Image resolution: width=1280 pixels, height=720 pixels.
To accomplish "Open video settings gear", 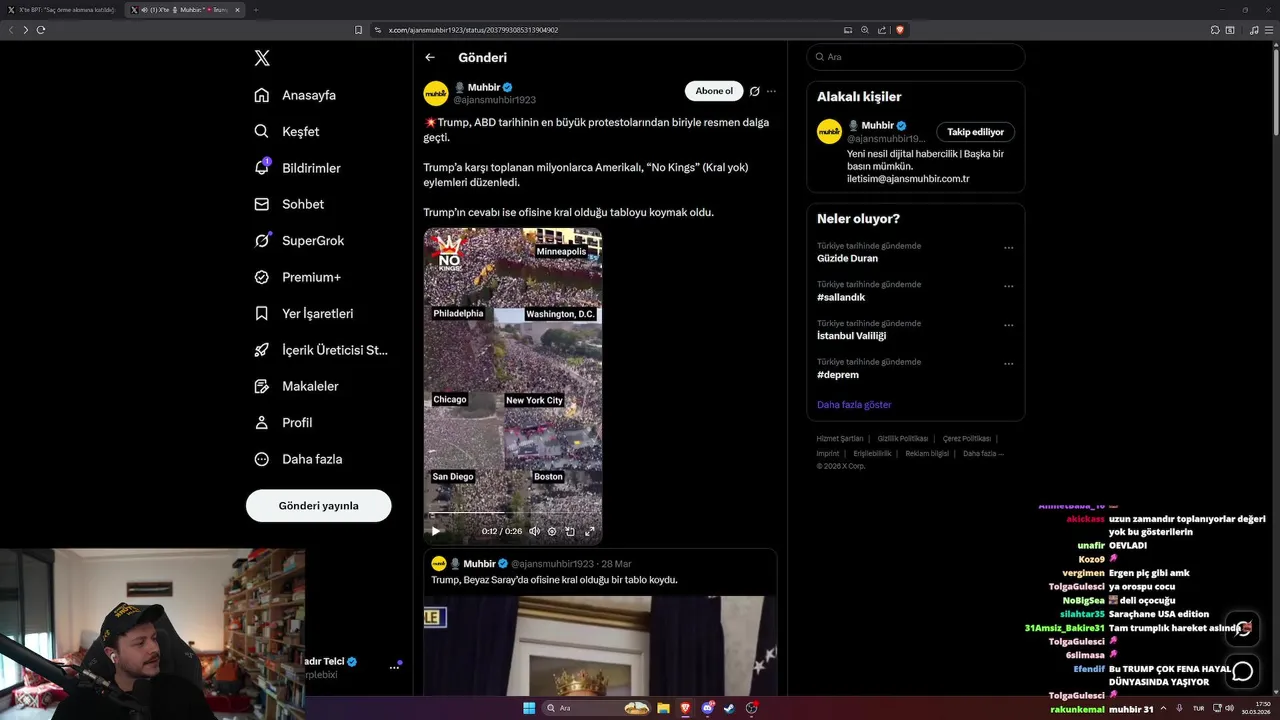I will coord(552,531).
